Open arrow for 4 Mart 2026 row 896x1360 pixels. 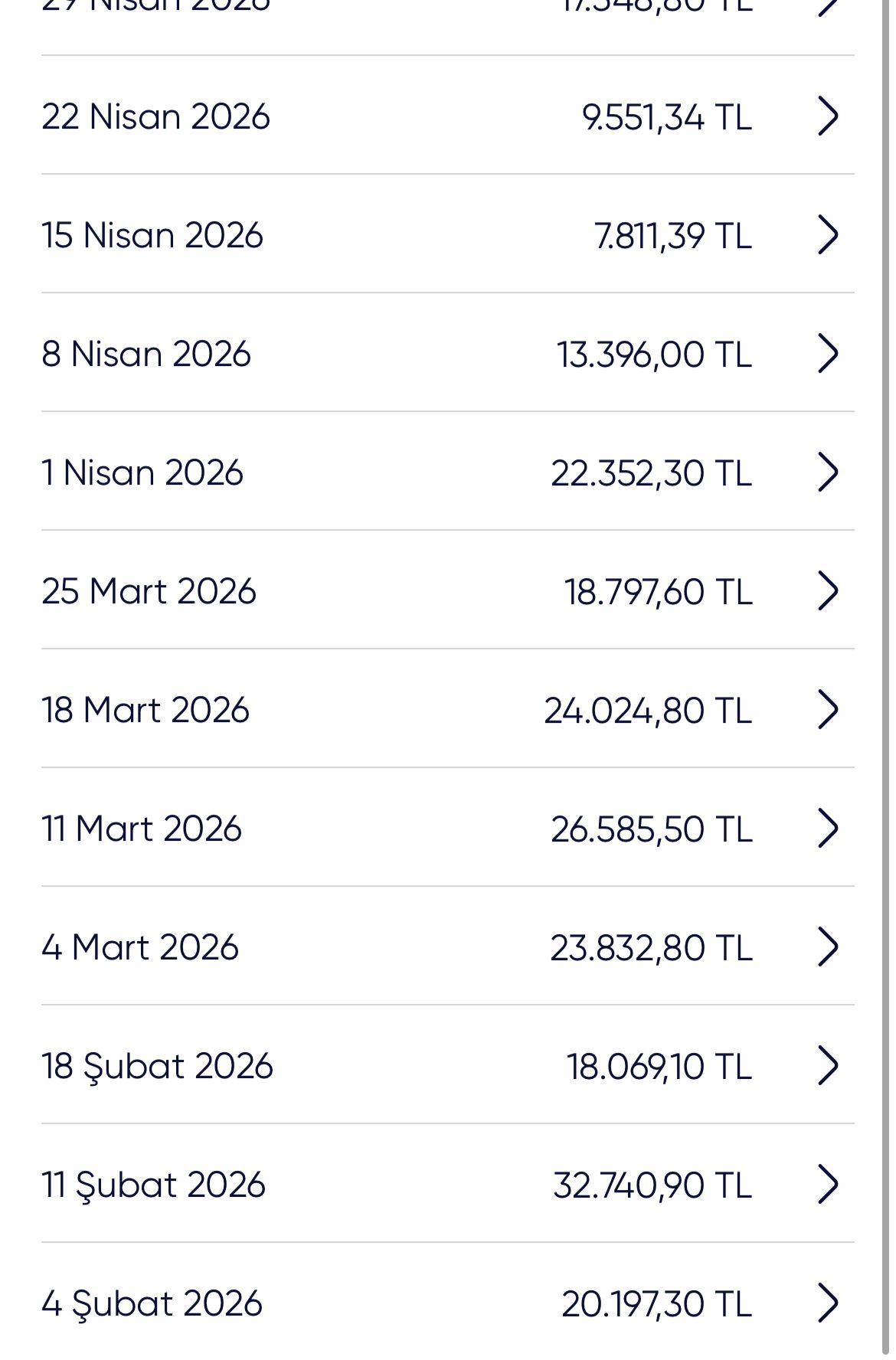point(828,947)
